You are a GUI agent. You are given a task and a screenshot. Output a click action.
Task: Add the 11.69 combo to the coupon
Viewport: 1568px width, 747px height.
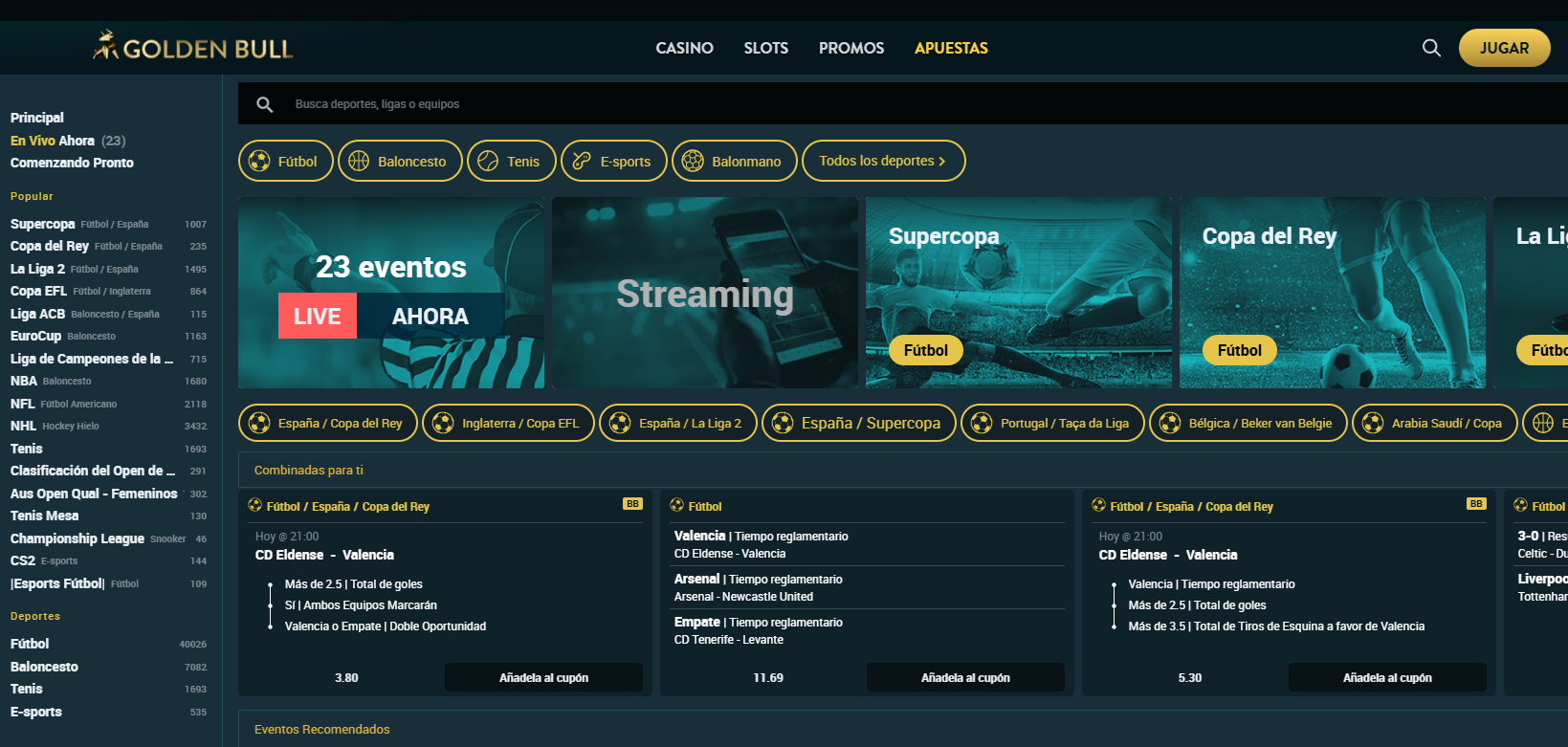pyautogui.click(x=965, y=677)
